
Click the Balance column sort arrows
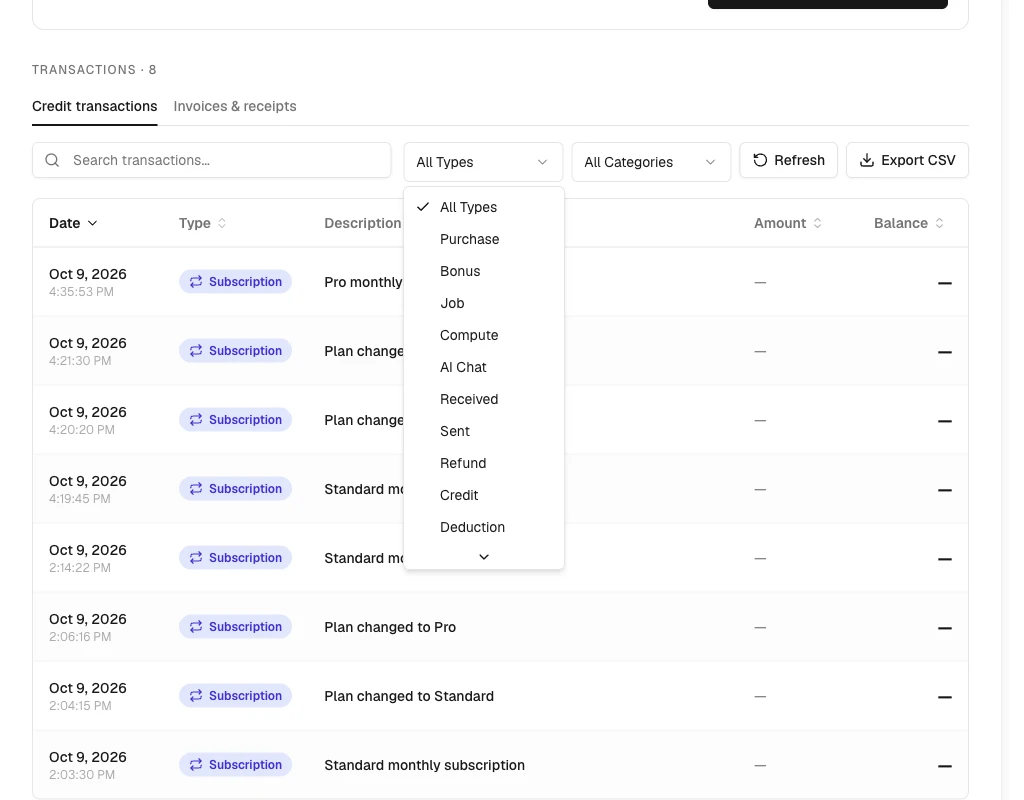pos(939,223)
